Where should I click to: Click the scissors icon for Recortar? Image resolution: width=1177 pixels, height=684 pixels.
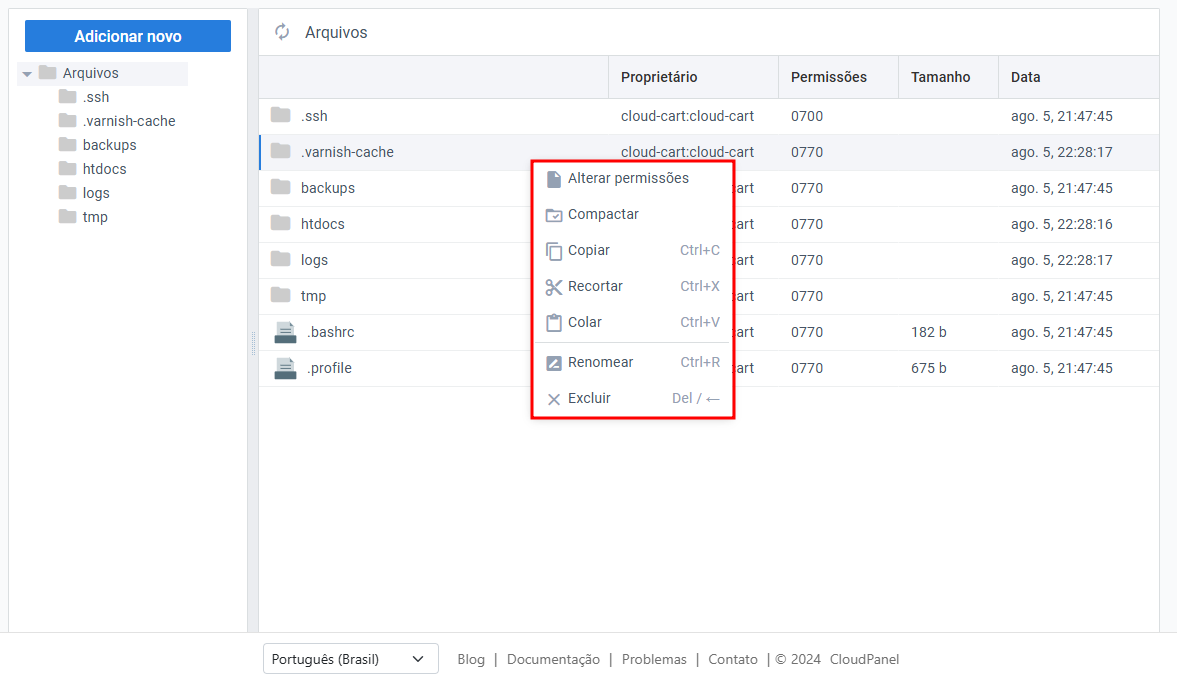pyautogui.click(x=554, y=287)
